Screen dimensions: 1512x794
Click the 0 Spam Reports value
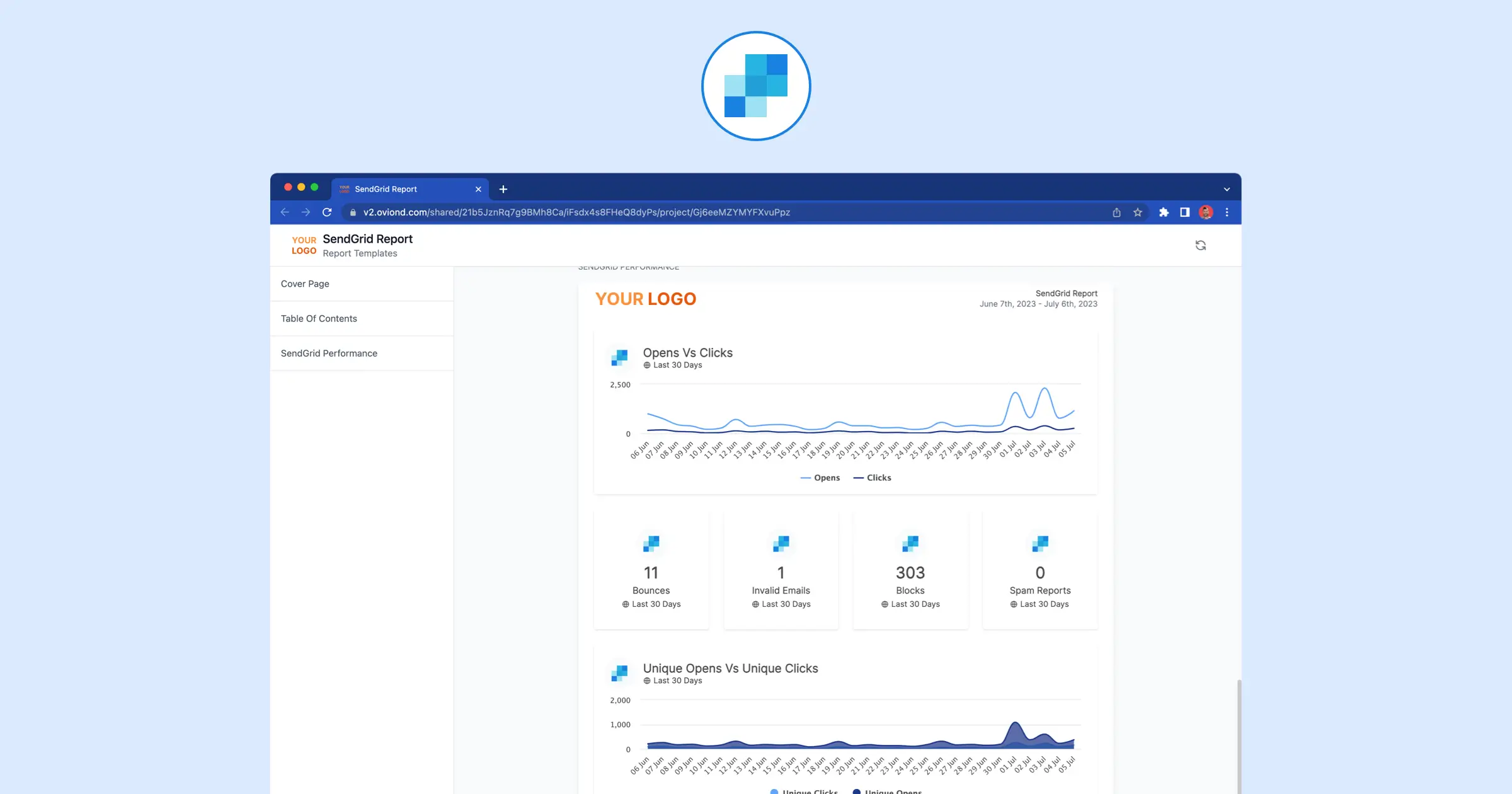coord(1040,573)
